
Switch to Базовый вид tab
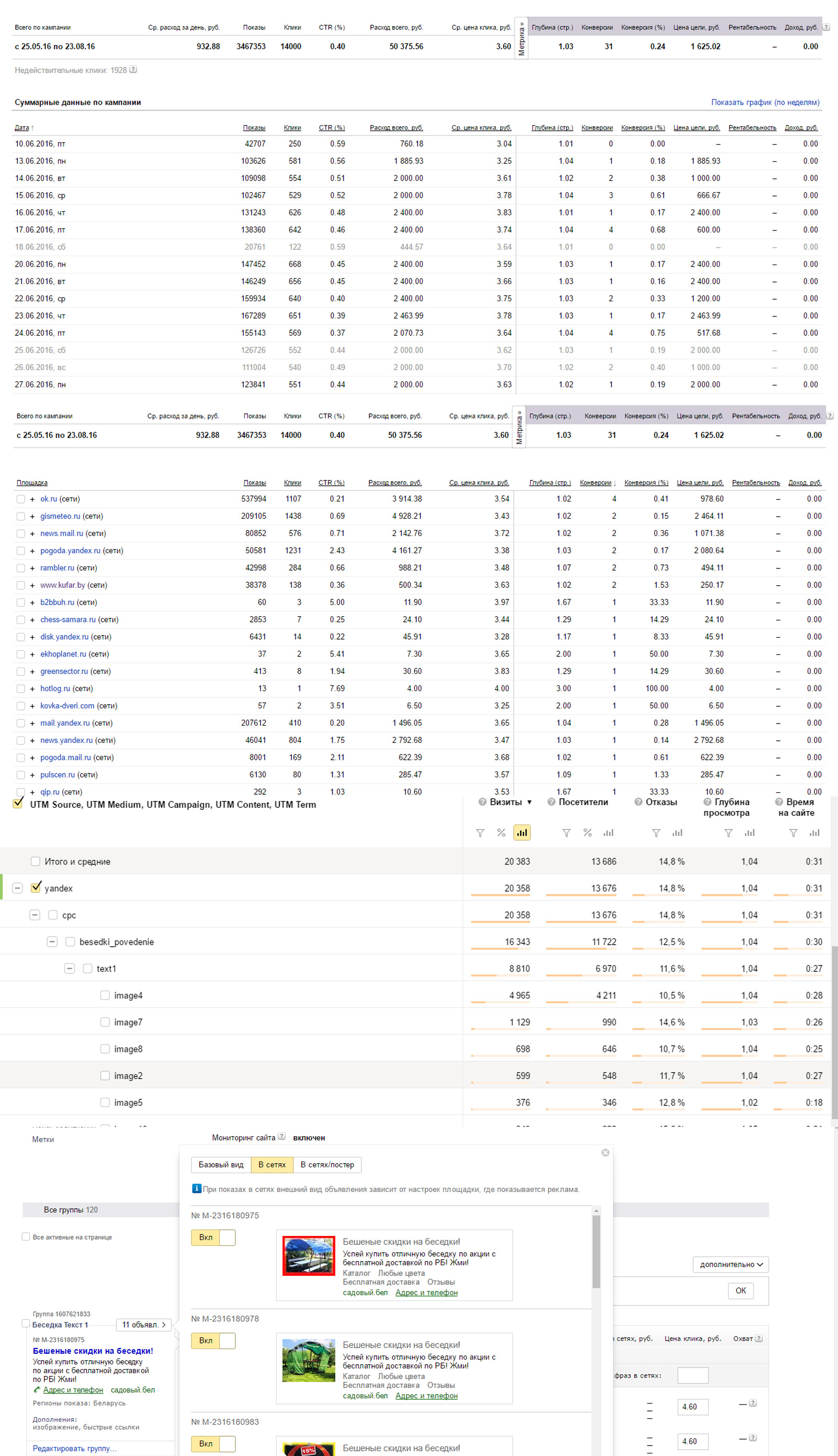coord(221,1165)
